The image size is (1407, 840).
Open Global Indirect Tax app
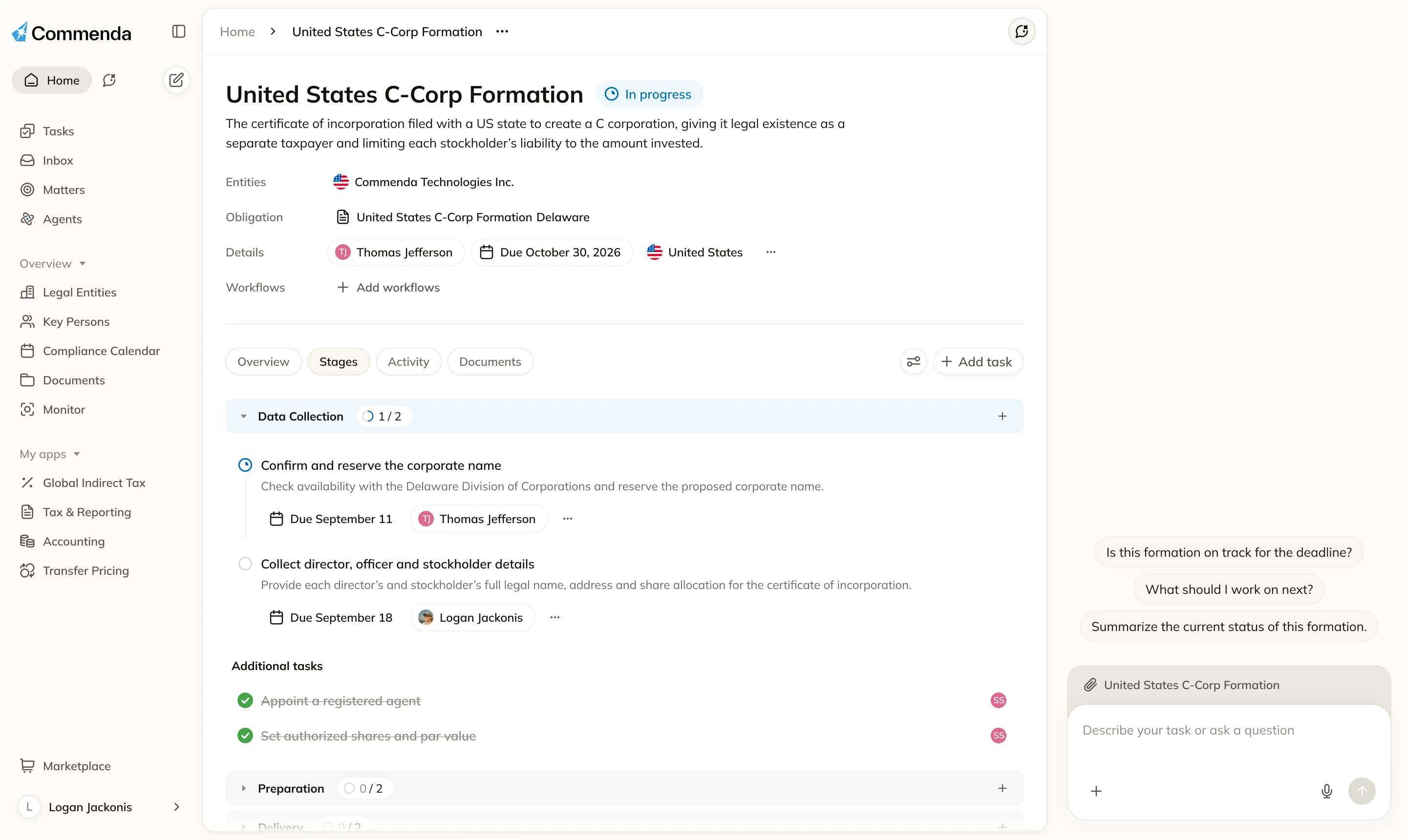[x=83, y=483]
